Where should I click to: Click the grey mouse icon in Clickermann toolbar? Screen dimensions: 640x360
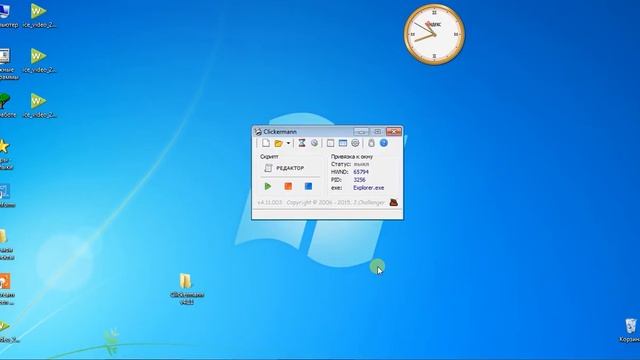(x=371, y=143)
